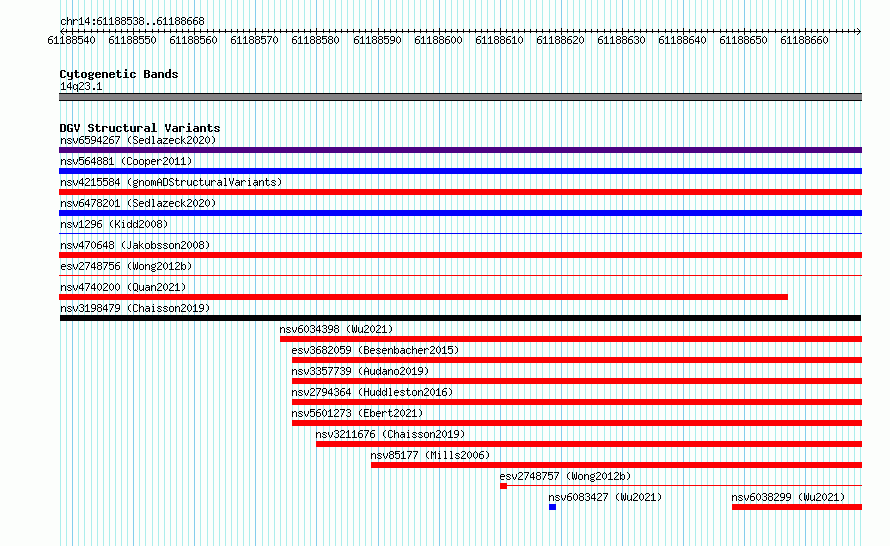890x546 pixels.
Task: Open nsv4215584 (gnomADStructuralVariants) variant label
Action: tap(171, 182)
